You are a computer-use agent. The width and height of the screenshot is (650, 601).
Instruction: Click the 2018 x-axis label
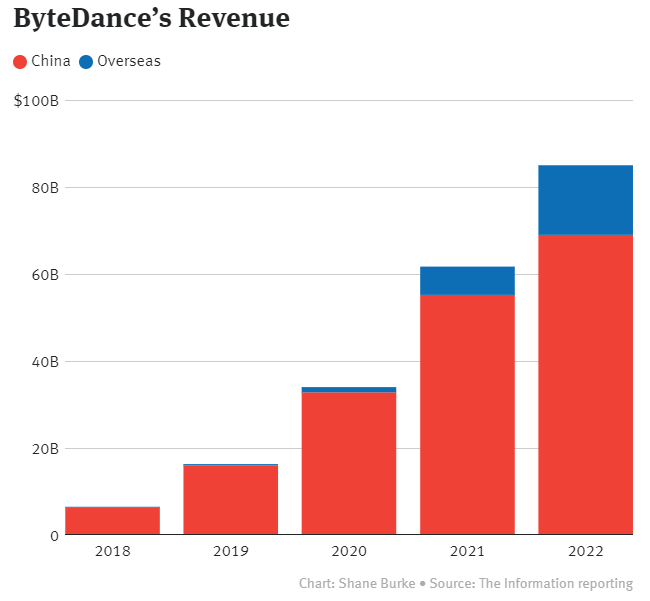tap(112, 551)
